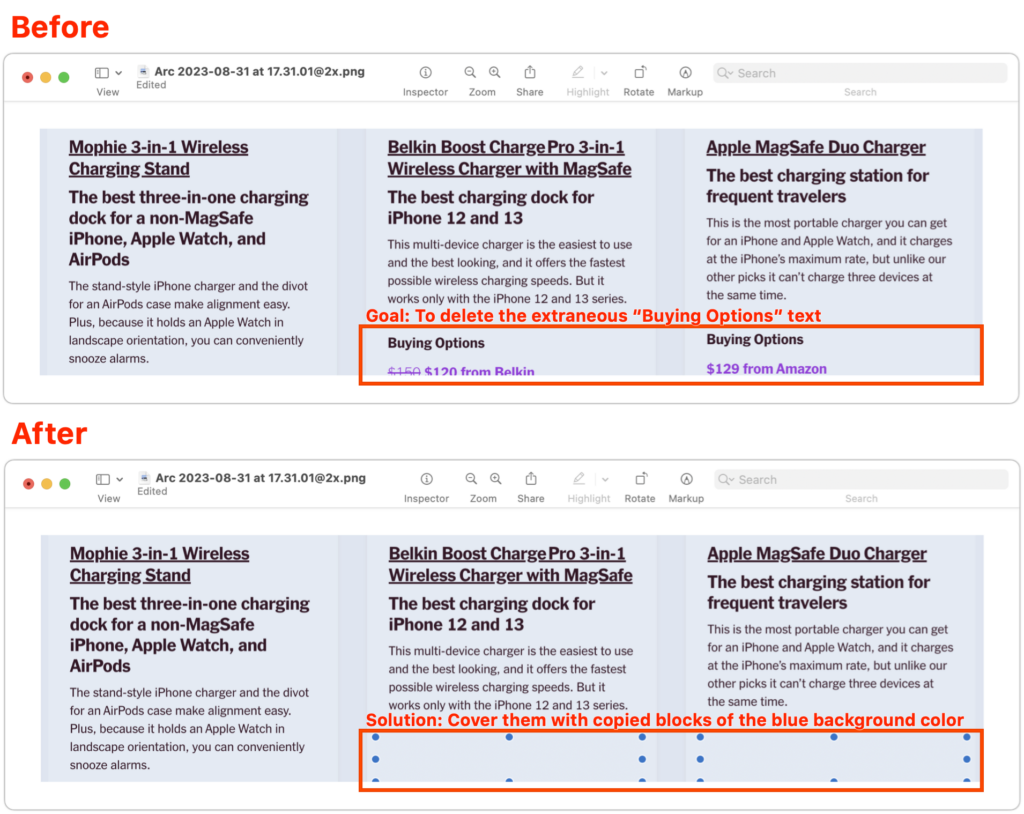Expand the View chevron in After window
The image size is (1024, 814).
pos(120,480)
